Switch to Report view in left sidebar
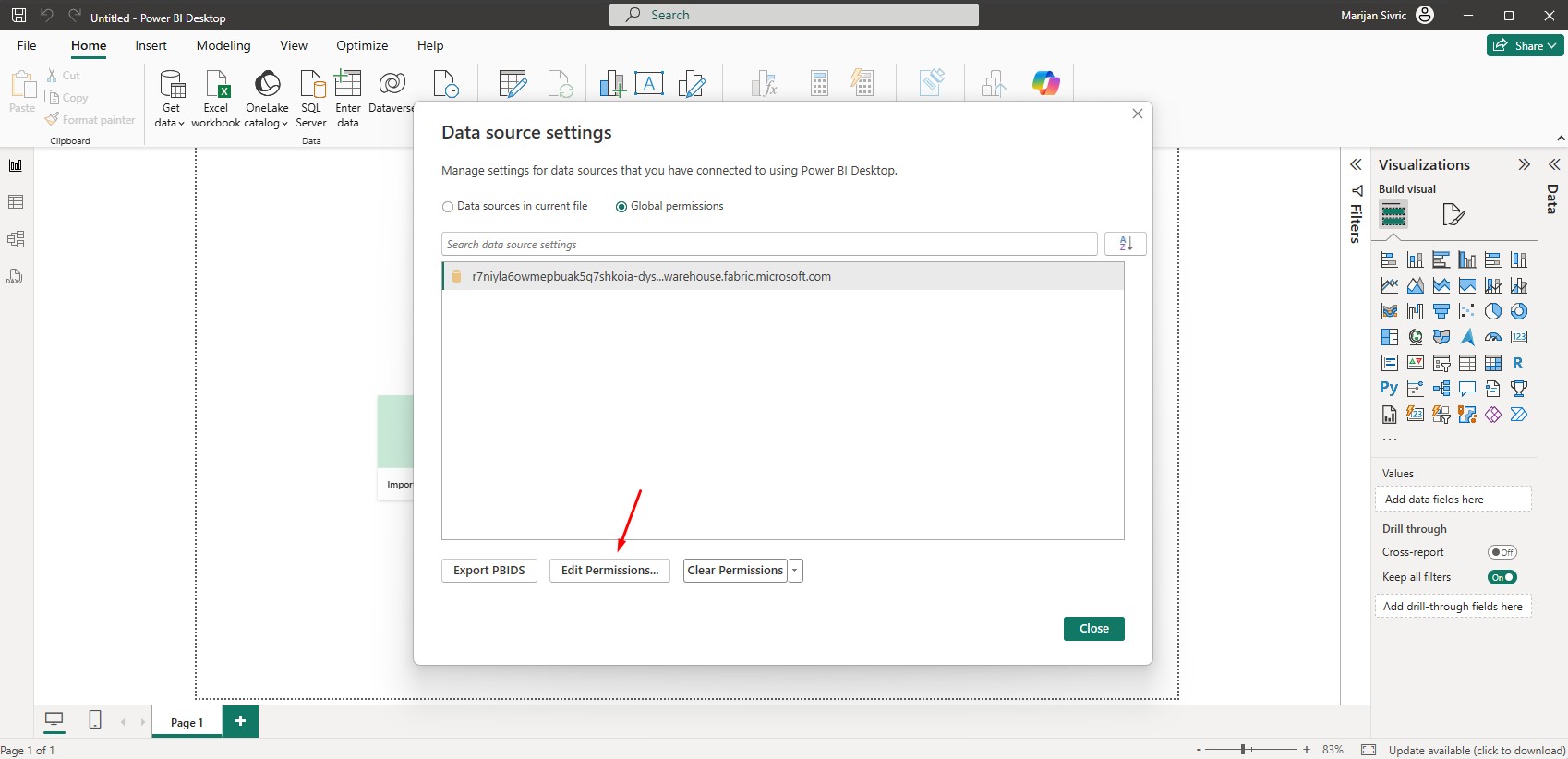The image size is (1568, 759). tap(16, 165)
